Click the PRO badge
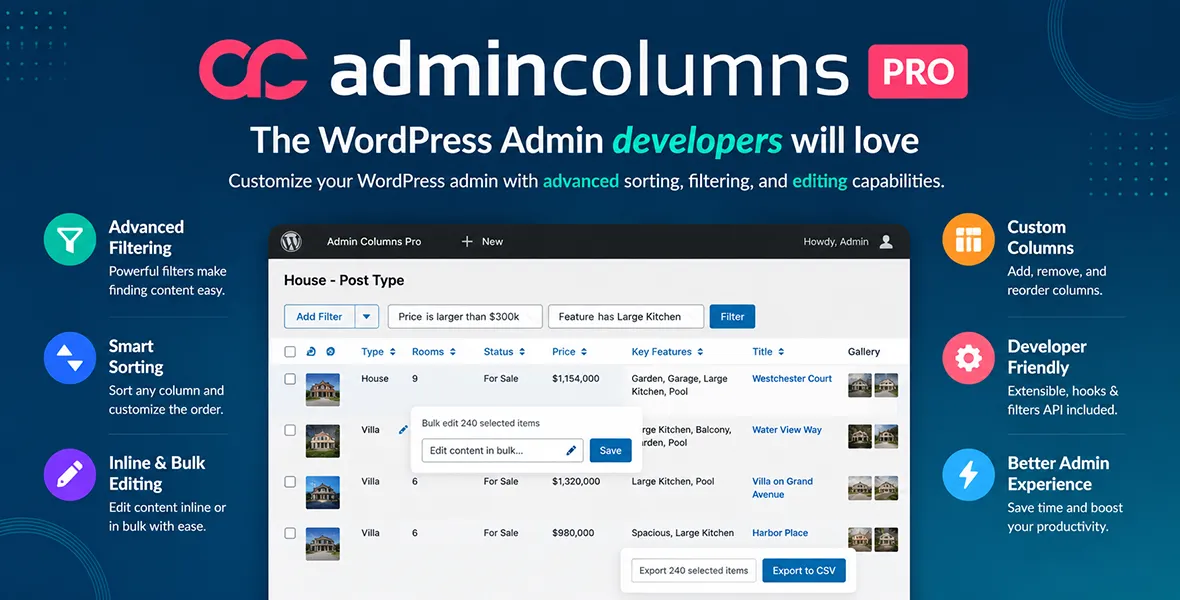1180x600 pixels. (x=918, y=72)
